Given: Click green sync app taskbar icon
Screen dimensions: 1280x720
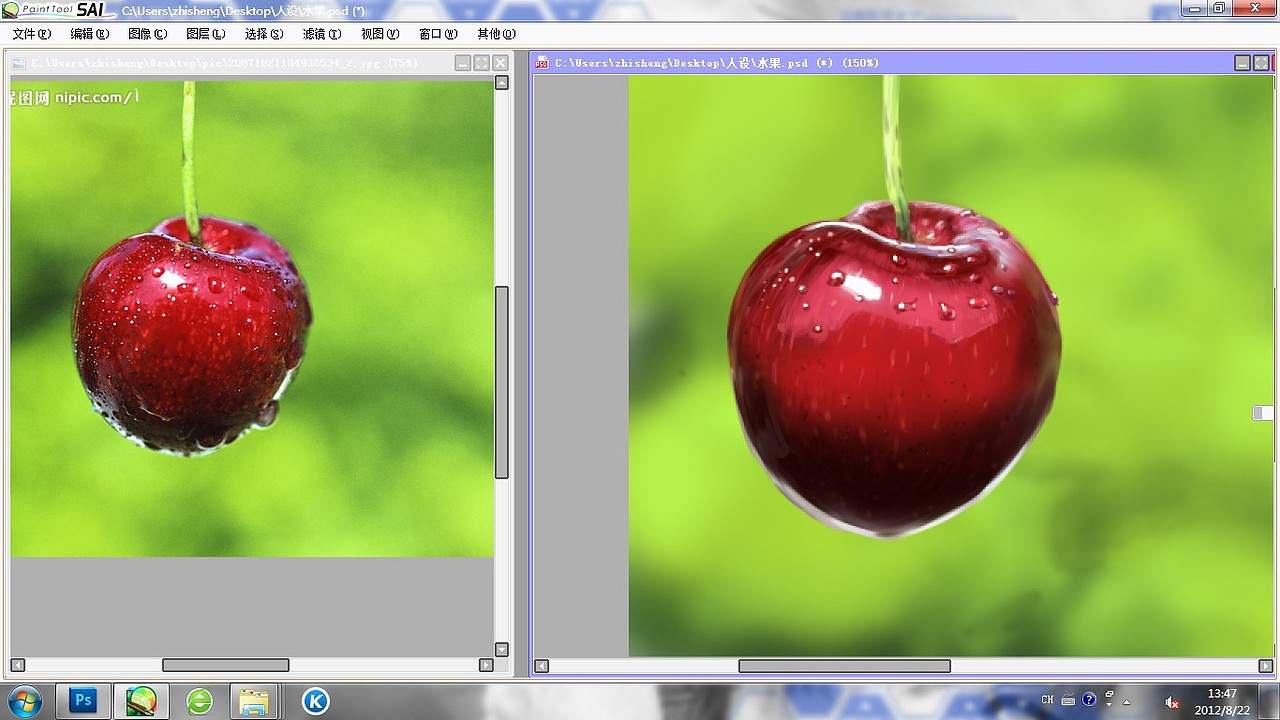Looking at the screenshot, I should [x=200, y=701].
